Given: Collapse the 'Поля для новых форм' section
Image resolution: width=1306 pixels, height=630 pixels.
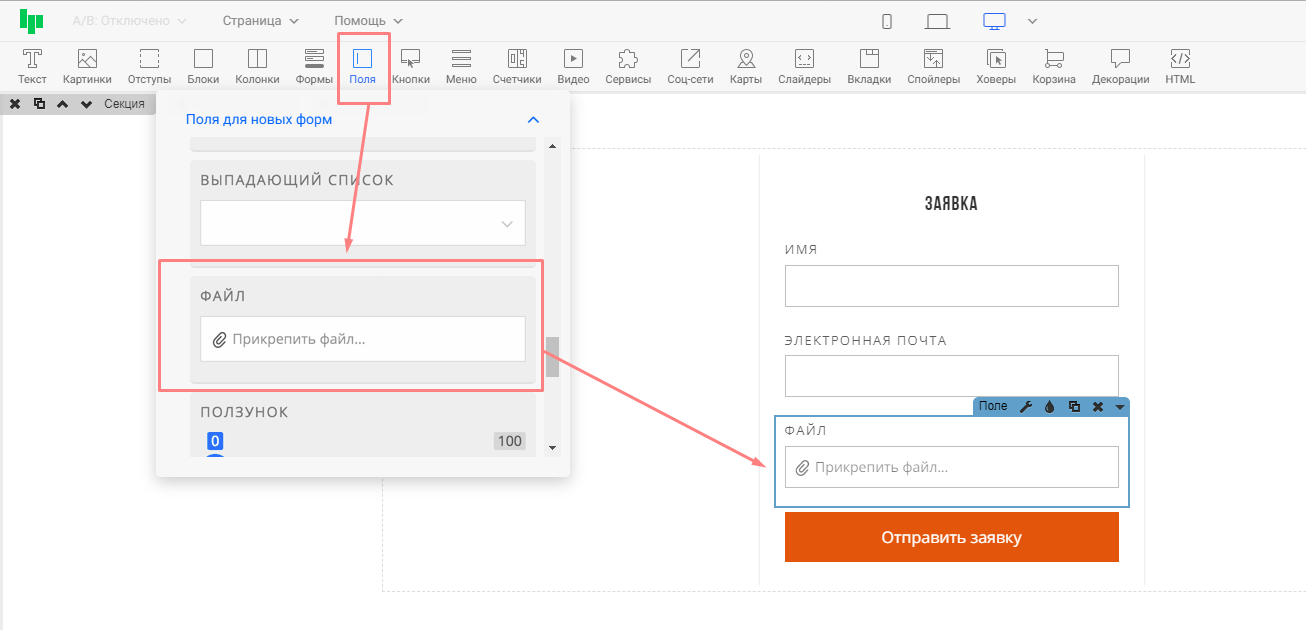Looking at the screenshot, I should click(x=533, y=120).
